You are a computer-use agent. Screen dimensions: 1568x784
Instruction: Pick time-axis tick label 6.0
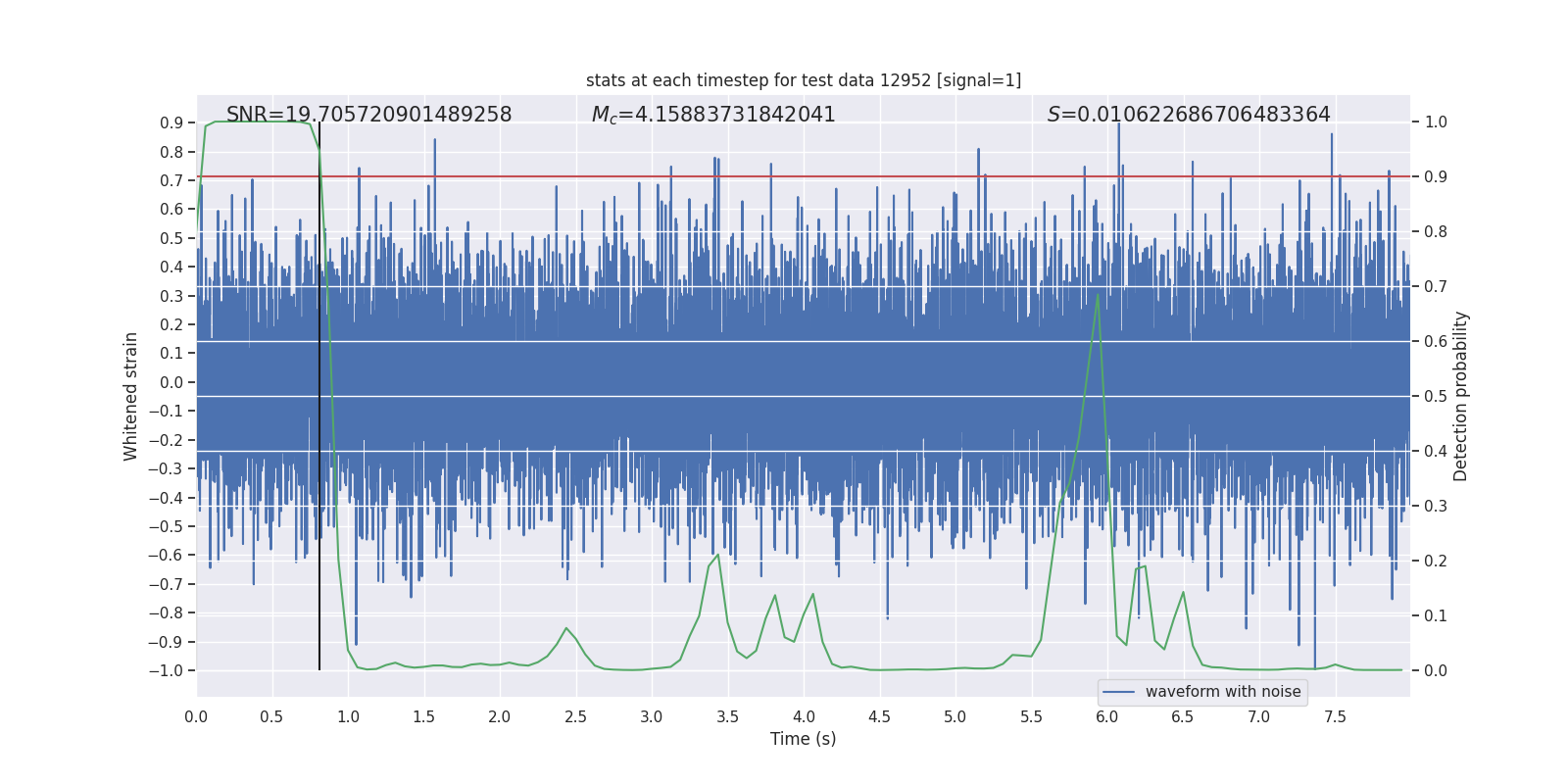[1107, 716]
